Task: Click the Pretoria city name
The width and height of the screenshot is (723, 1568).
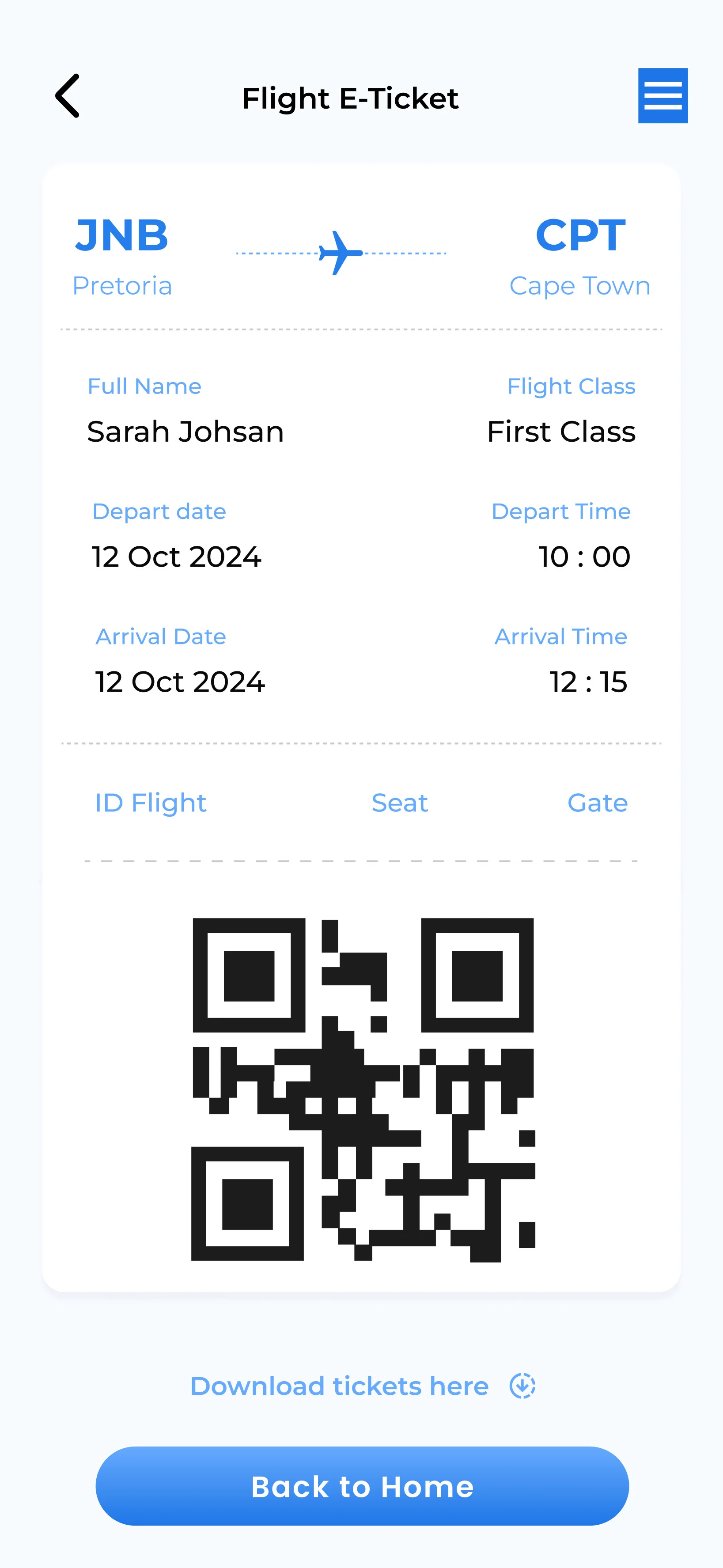Action: (x=122, y=285)
